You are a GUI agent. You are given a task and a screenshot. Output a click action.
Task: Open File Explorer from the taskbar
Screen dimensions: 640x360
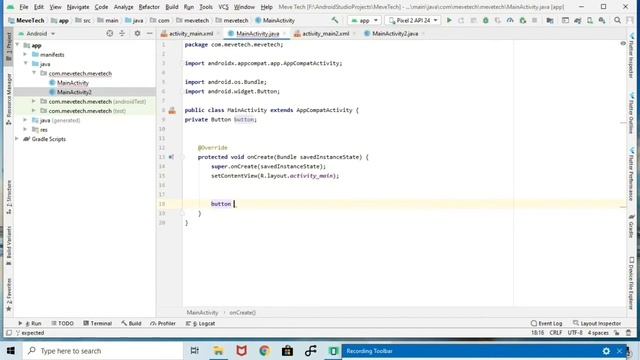(x=218, y=351)
